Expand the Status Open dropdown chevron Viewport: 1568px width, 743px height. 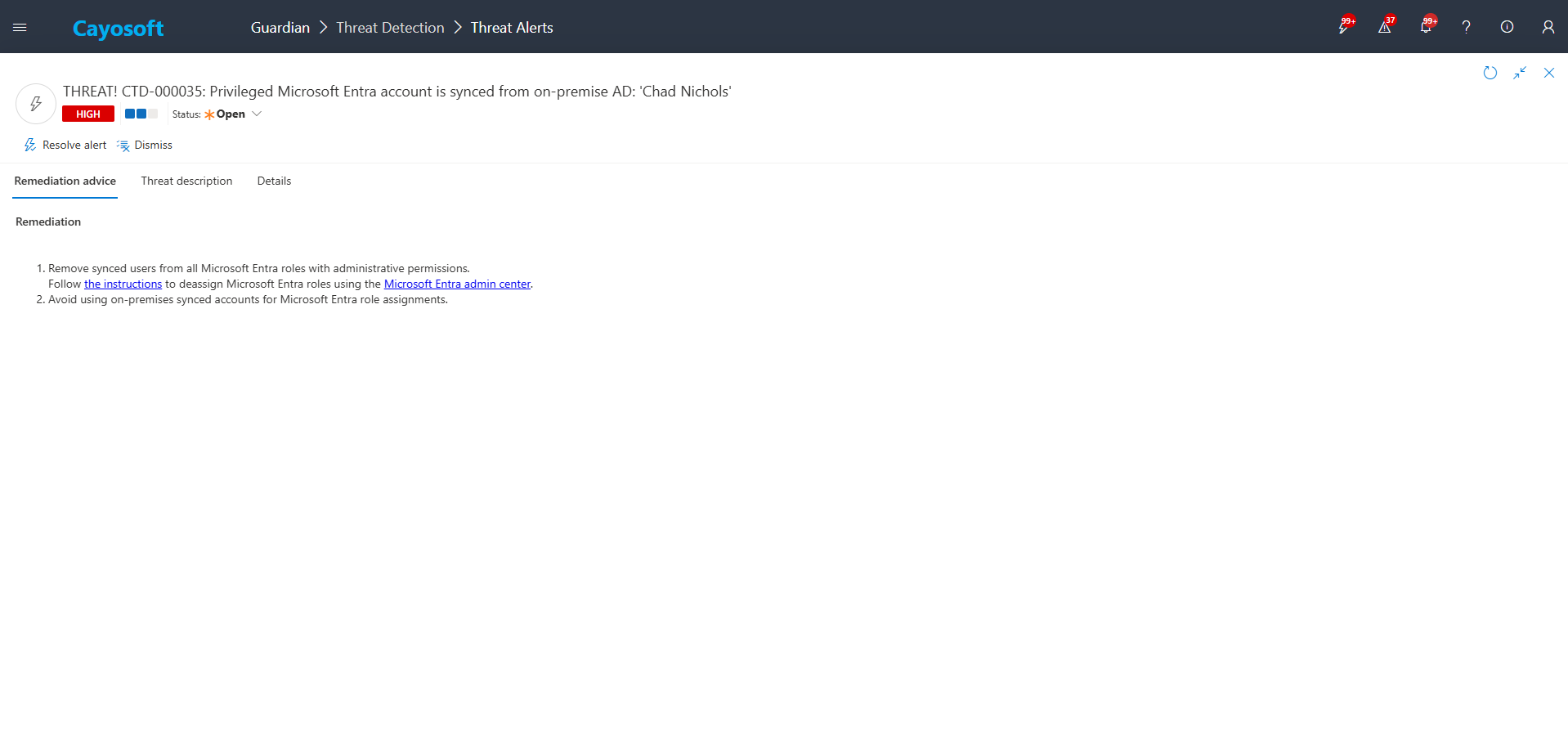(x=257, y=114)
